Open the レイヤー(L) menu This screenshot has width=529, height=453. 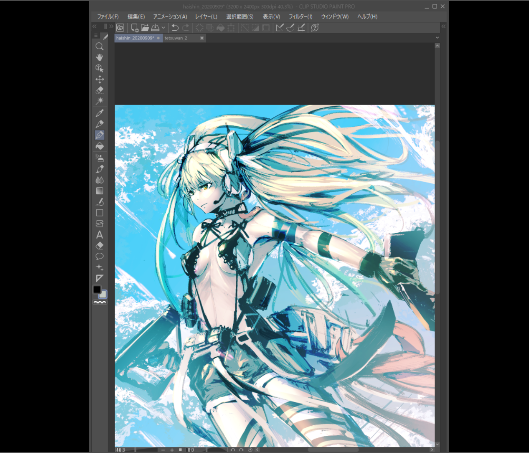click(206, 17)
